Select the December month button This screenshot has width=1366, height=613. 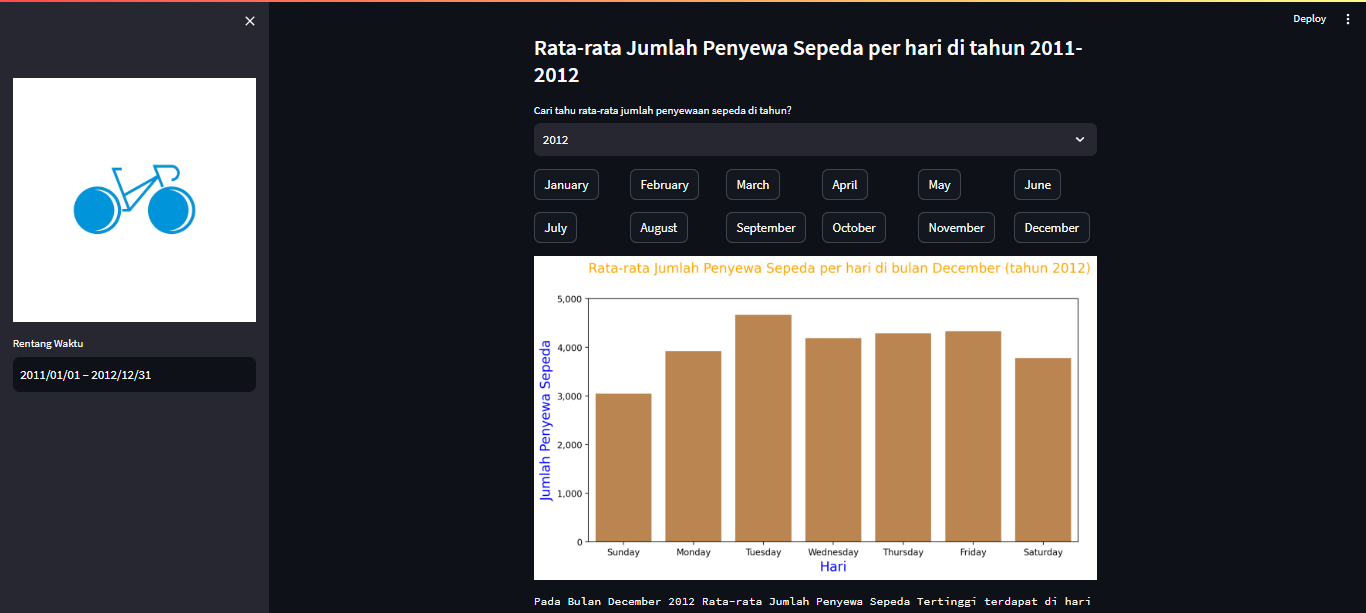coord(1051,227)
